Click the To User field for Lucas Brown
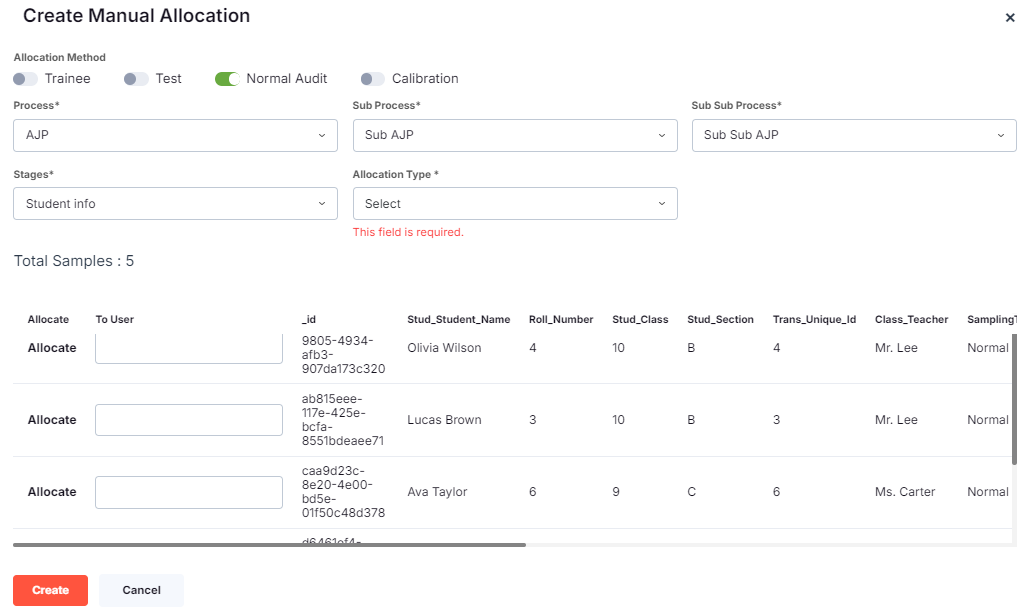This screenshot has width=1022, height=612. tap(188, 419)
